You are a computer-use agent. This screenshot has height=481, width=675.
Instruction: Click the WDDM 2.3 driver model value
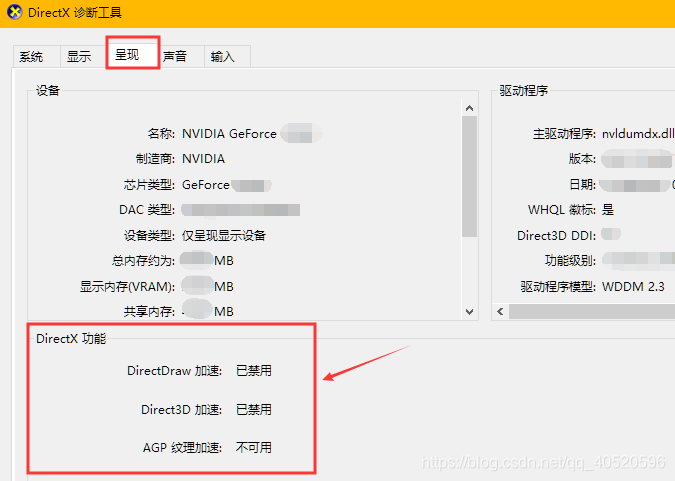point(633,287)
